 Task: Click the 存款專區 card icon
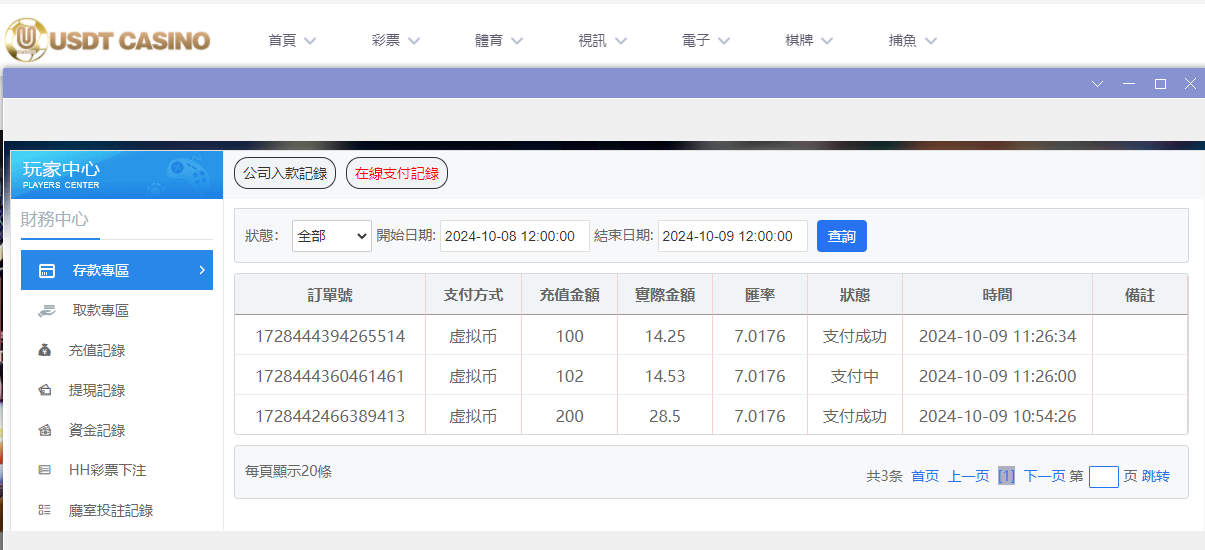point(46,271)
